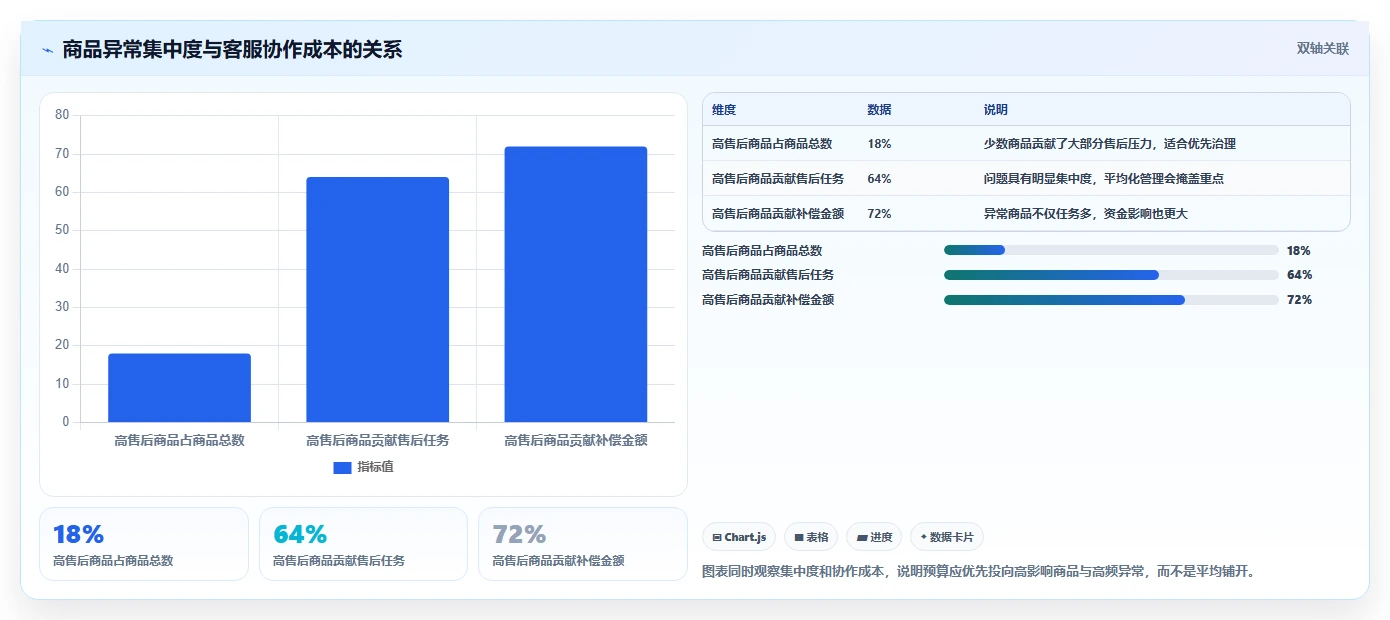The image size is (1390, 620).
Task: Click progress label 高售后商品贡献补偿金额
Action: coord(768,300)
